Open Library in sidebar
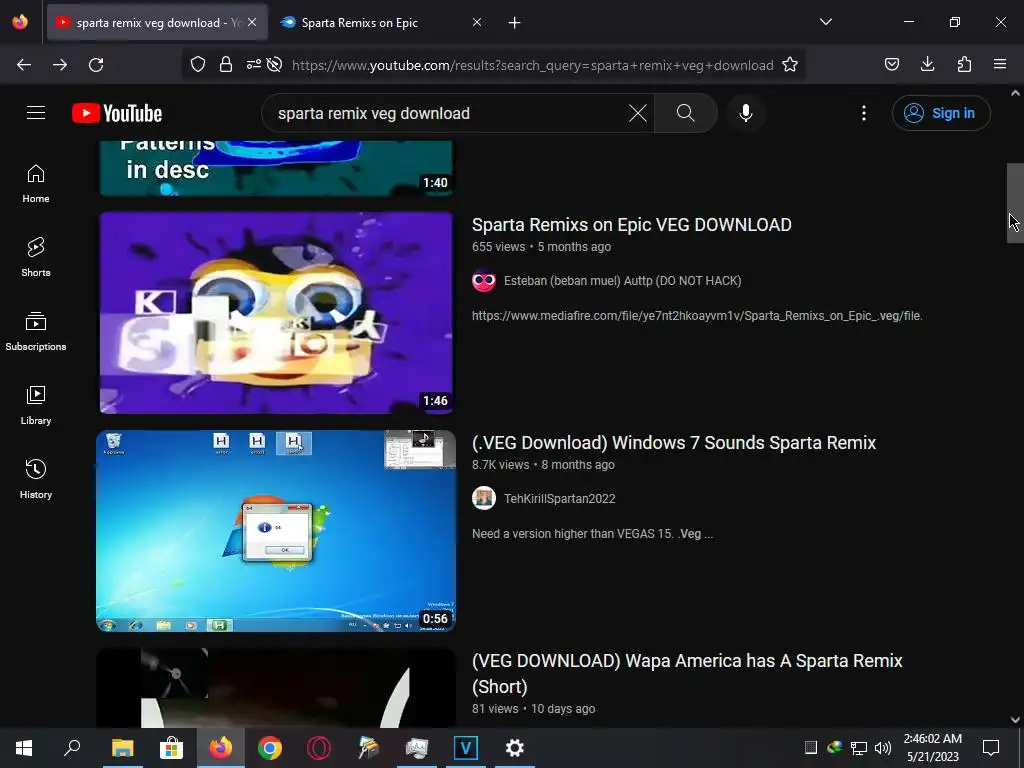Viewport: 1024px width, 768px height. point(36,406)
